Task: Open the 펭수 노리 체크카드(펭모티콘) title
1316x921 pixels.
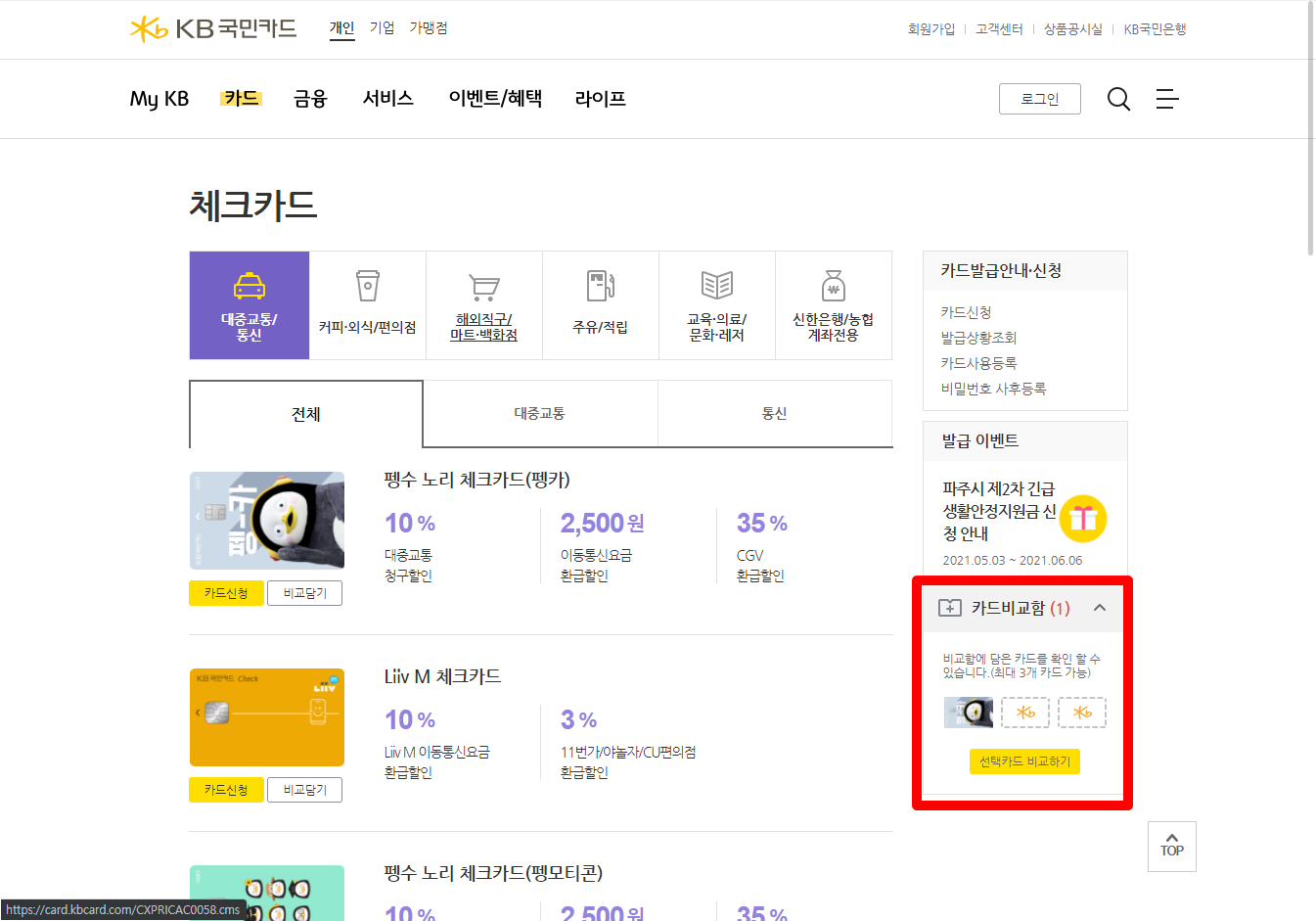Action: pos(493,872)
